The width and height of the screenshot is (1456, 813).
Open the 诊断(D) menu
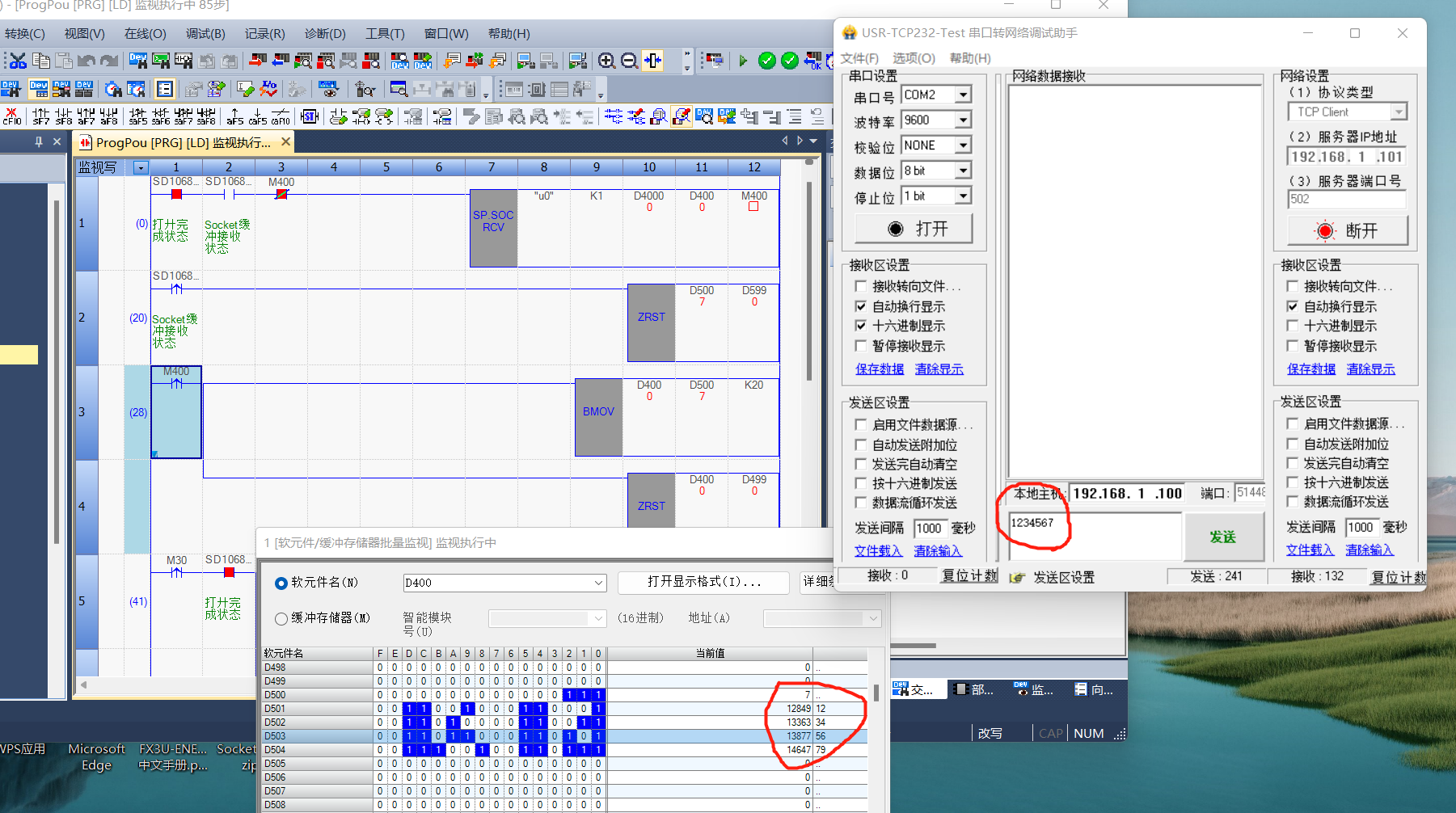click(x=324, y=34)
